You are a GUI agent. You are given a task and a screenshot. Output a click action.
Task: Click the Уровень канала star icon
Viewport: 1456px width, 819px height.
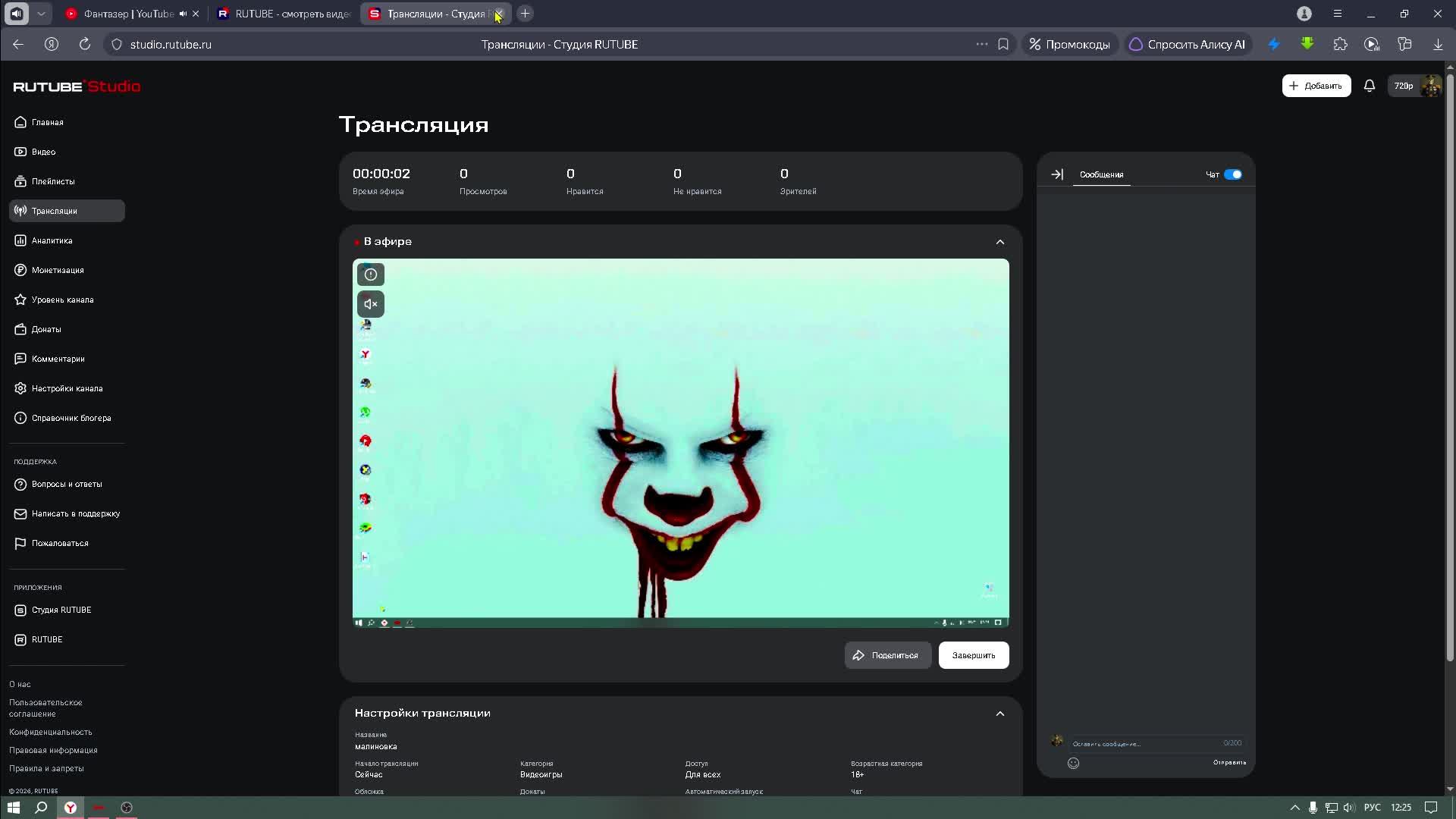(x=20, y=300)
